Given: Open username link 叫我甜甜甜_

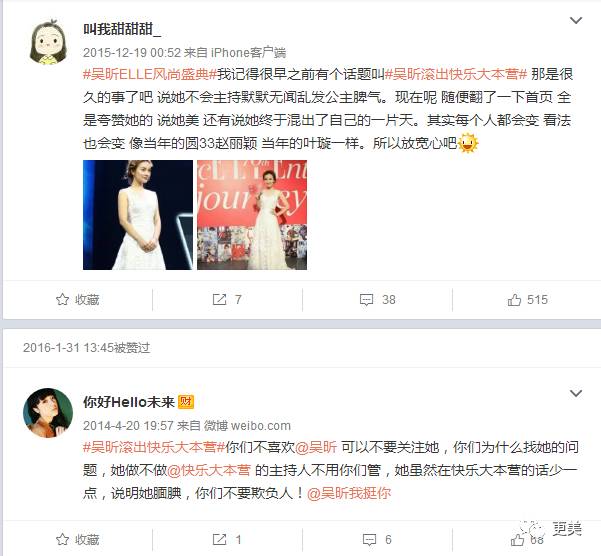Looking at the screenshot, I should point(122,29).
